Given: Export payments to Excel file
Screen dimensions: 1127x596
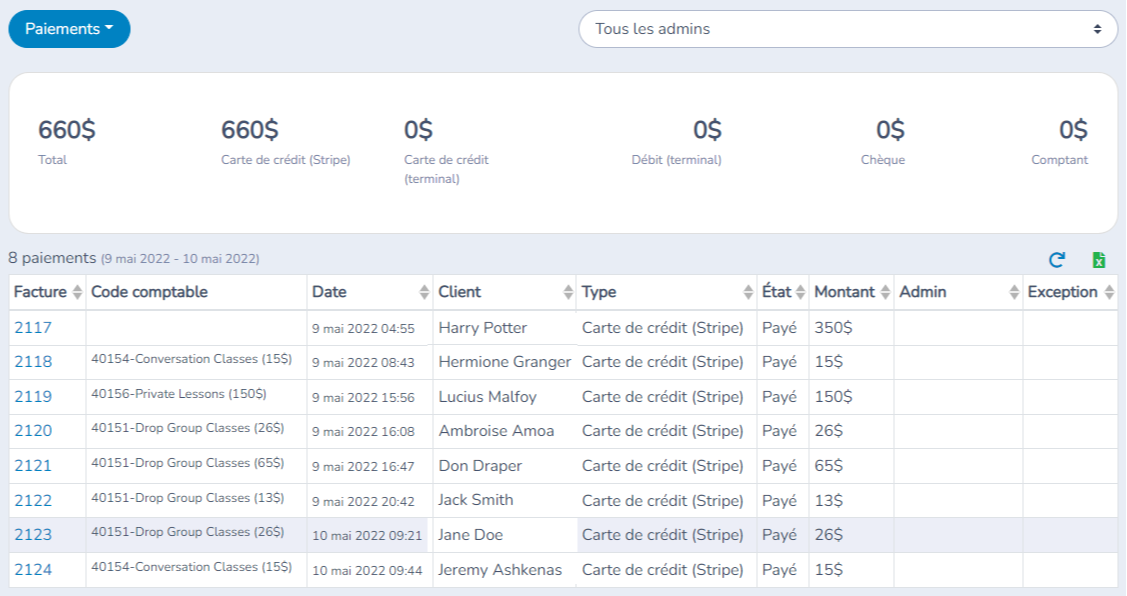Looking at the screenshot, I should (1098, 260).
